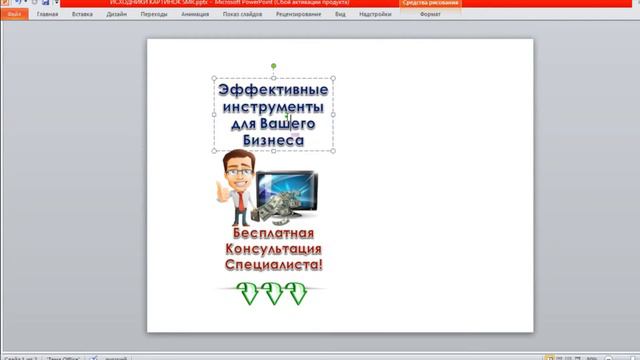This screenshot has width=640, height=360.
Task: Click the right middle handle of the text box
Action: click(333, 115)
